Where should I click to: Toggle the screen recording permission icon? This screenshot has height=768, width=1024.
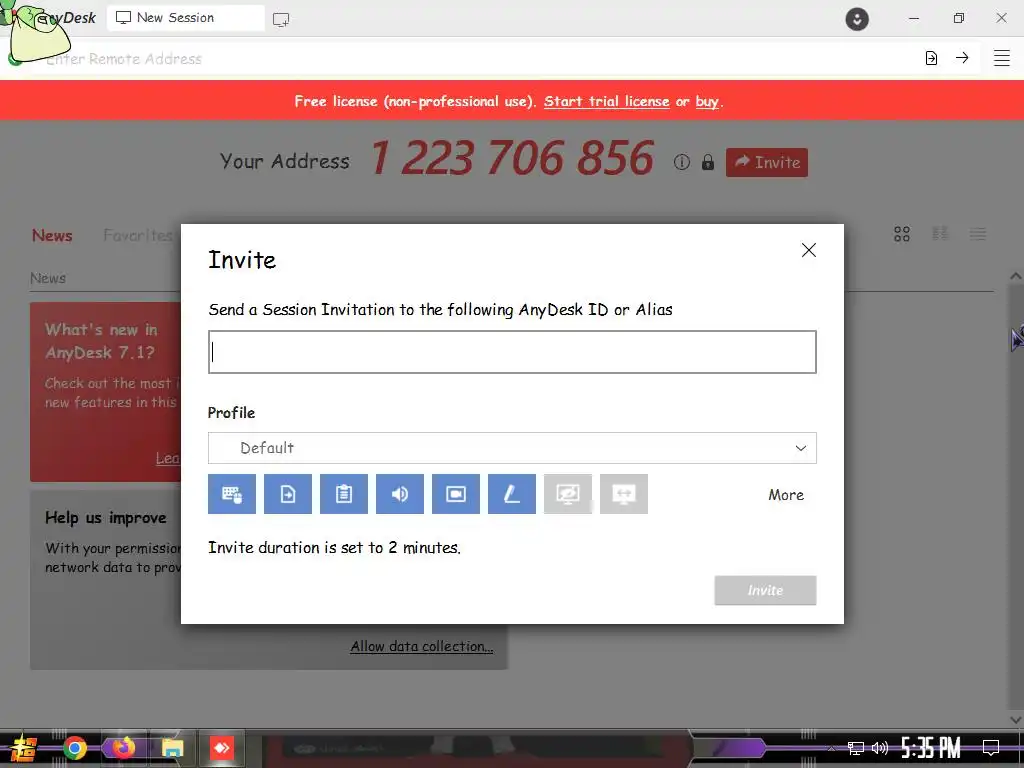point(456,494)
